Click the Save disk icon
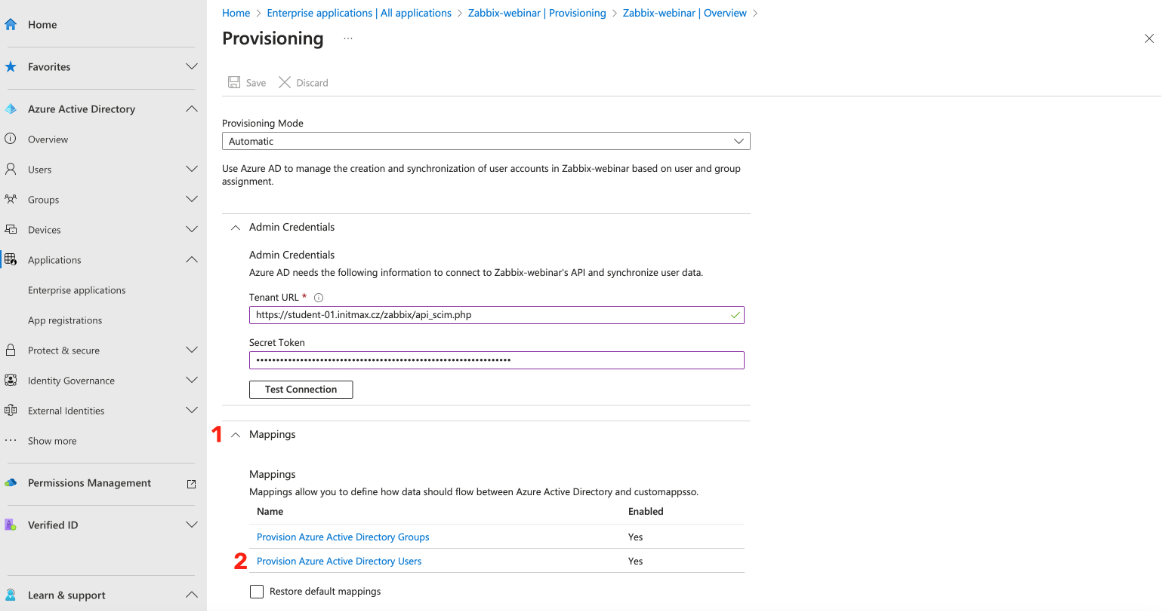This screenshot has height=611, width=1173. point(234,82)
